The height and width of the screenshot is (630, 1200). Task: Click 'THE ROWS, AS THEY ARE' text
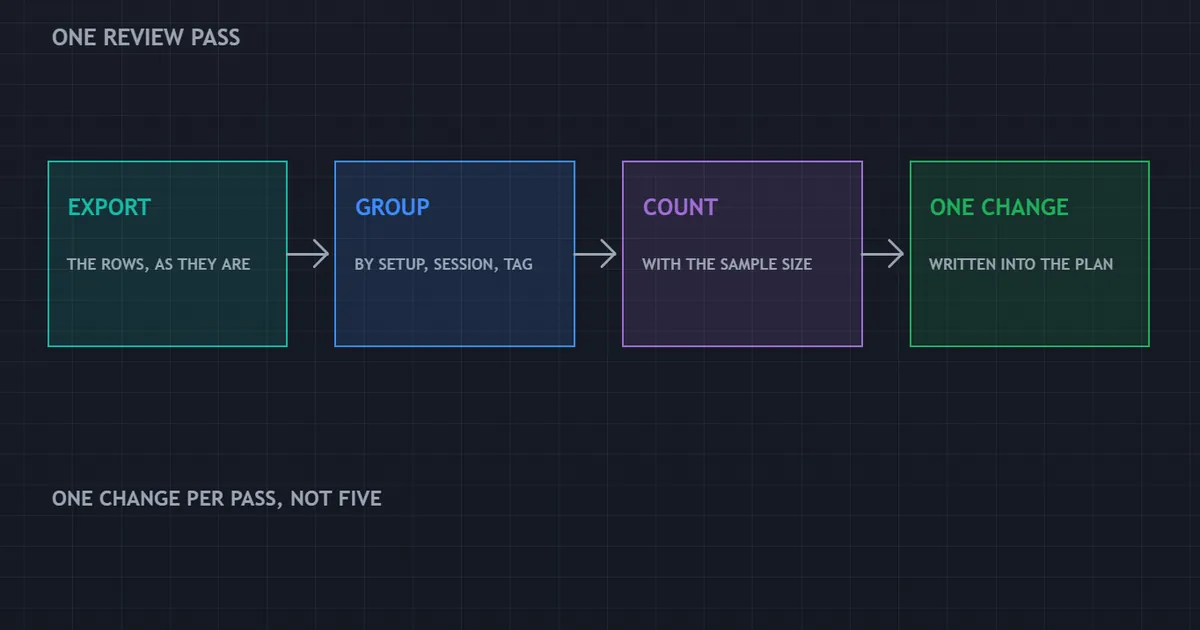click(x=159, y=264)
